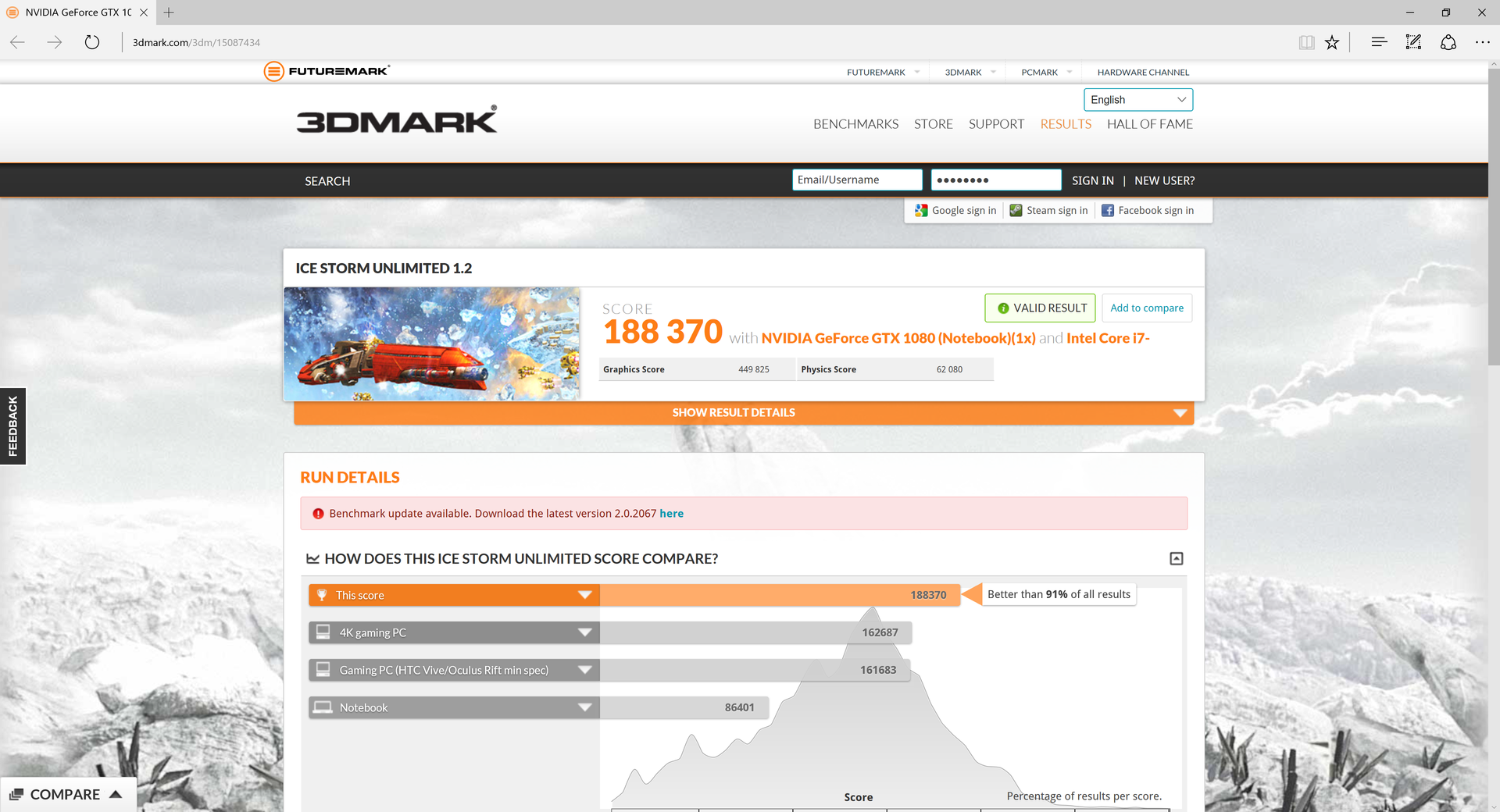Expand the FUTUREMARK top menu dropdown
This screenshot has width=1500, height=812.
(x=917, y=72)
